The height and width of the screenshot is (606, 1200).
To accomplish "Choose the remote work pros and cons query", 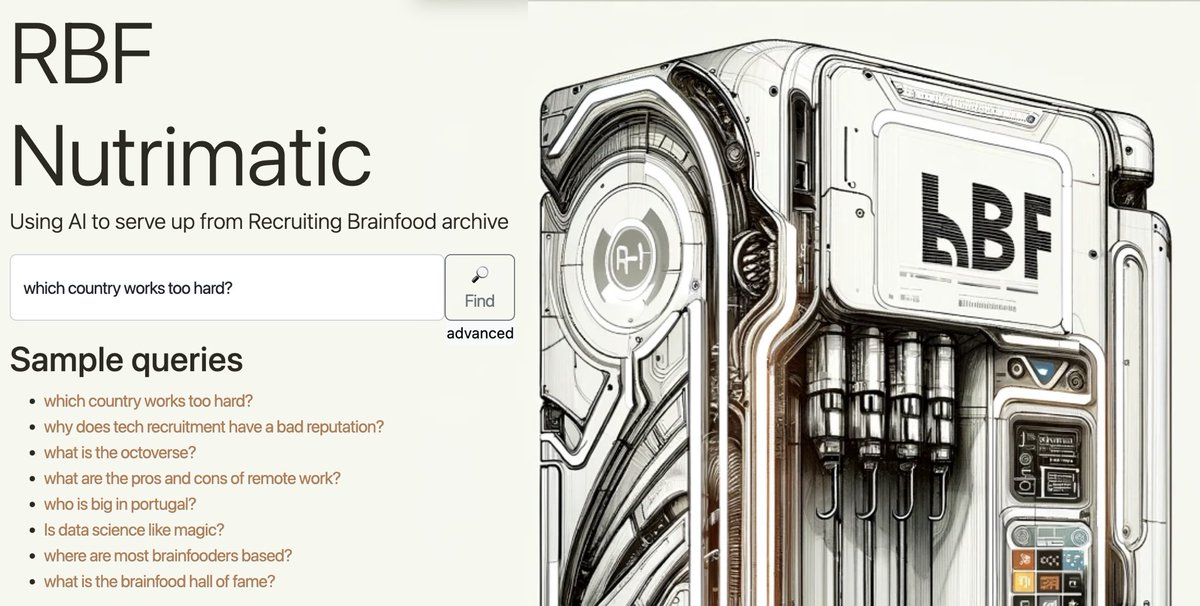I will click(192, 478).
